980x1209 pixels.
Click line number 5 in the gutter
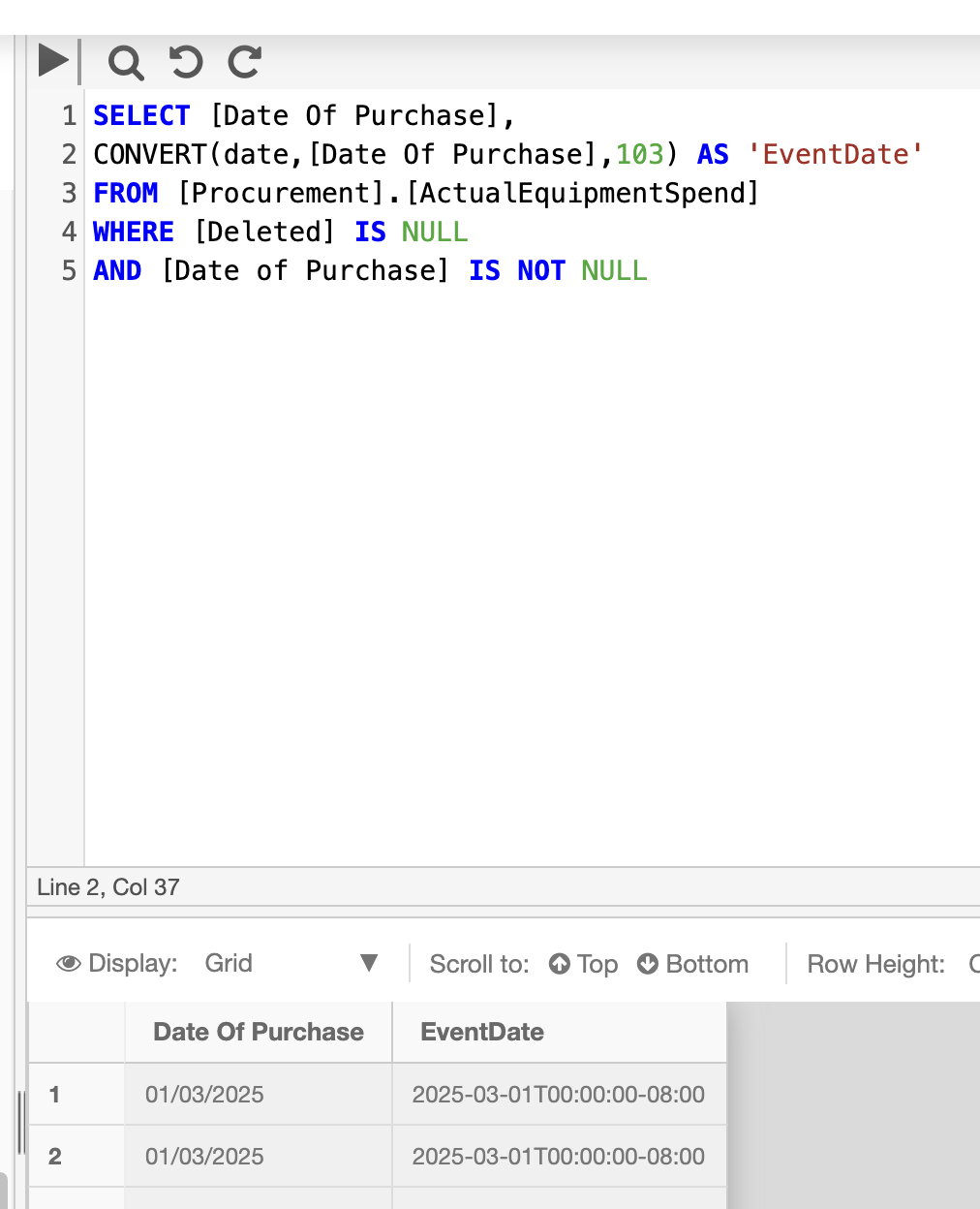coord(69,270)
